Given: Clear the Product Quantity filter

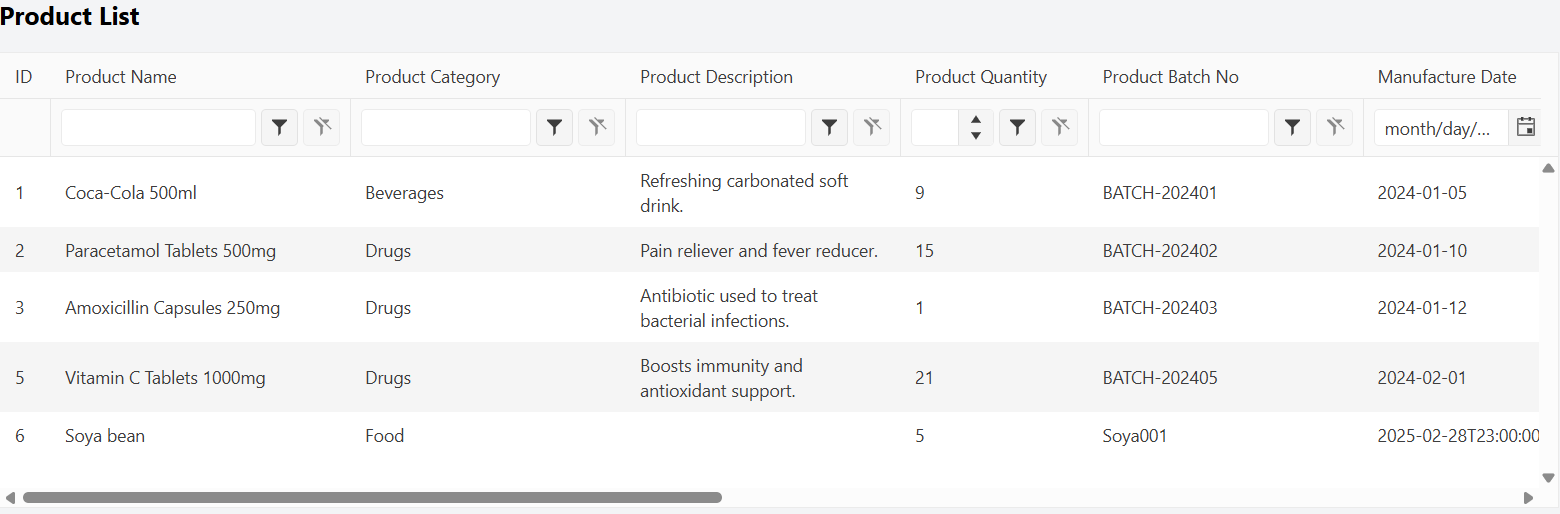Looking at the screenshot, I should tap(1060, 127).
